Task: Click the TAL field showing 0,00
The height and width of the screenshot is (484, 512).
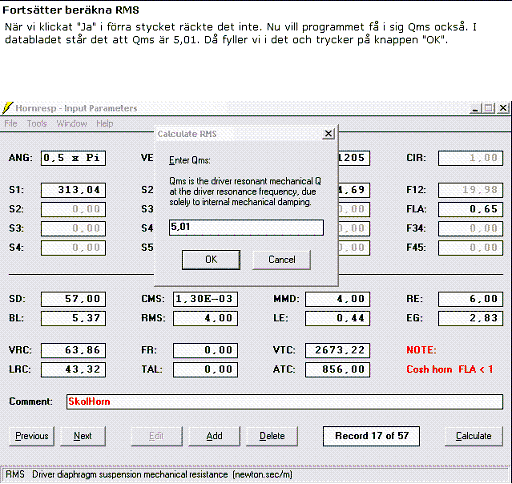Action: tap(205, 370)
